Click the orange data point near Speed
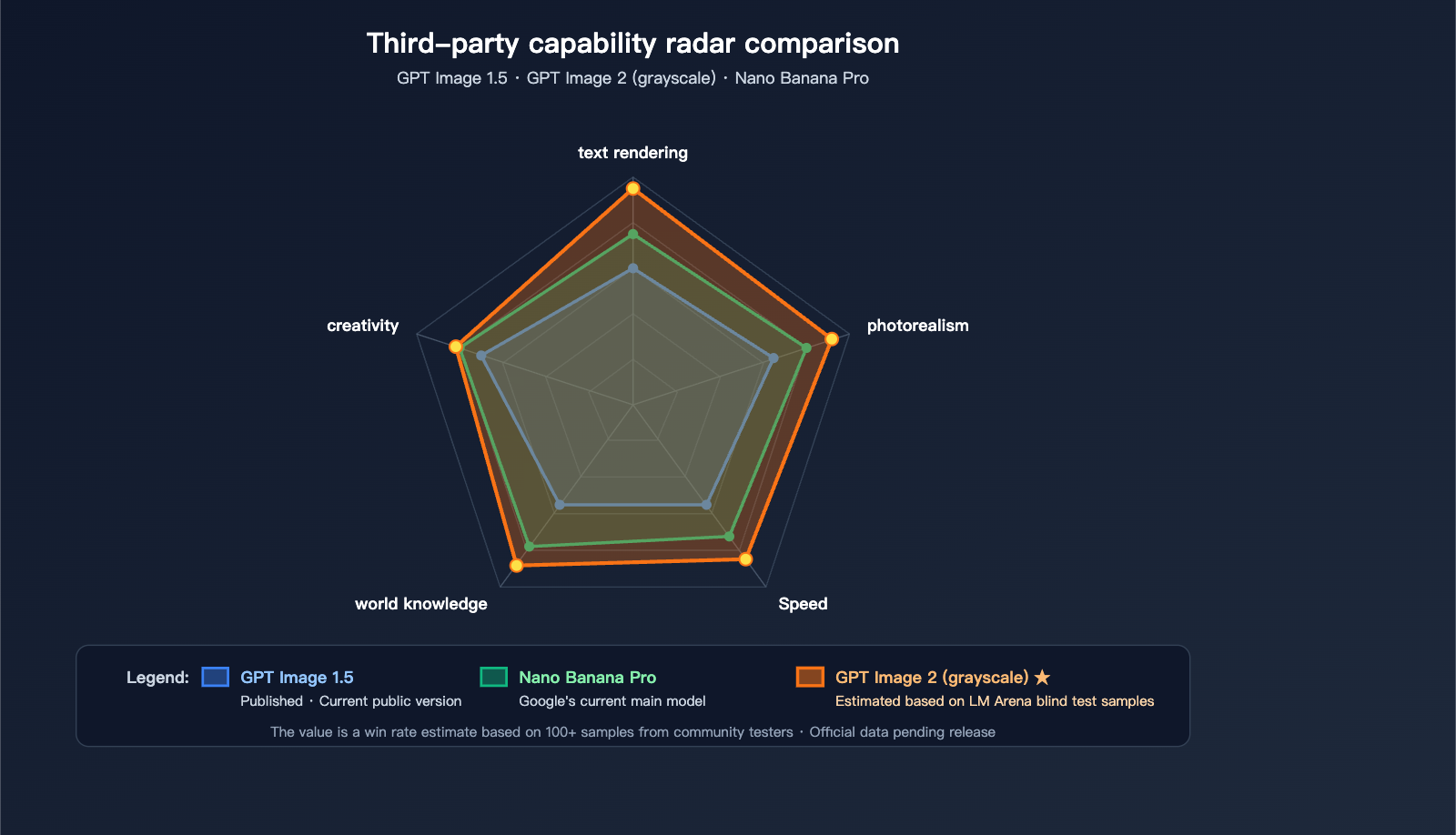This screenshot has width=1456, height=835. tap(746, 558)
